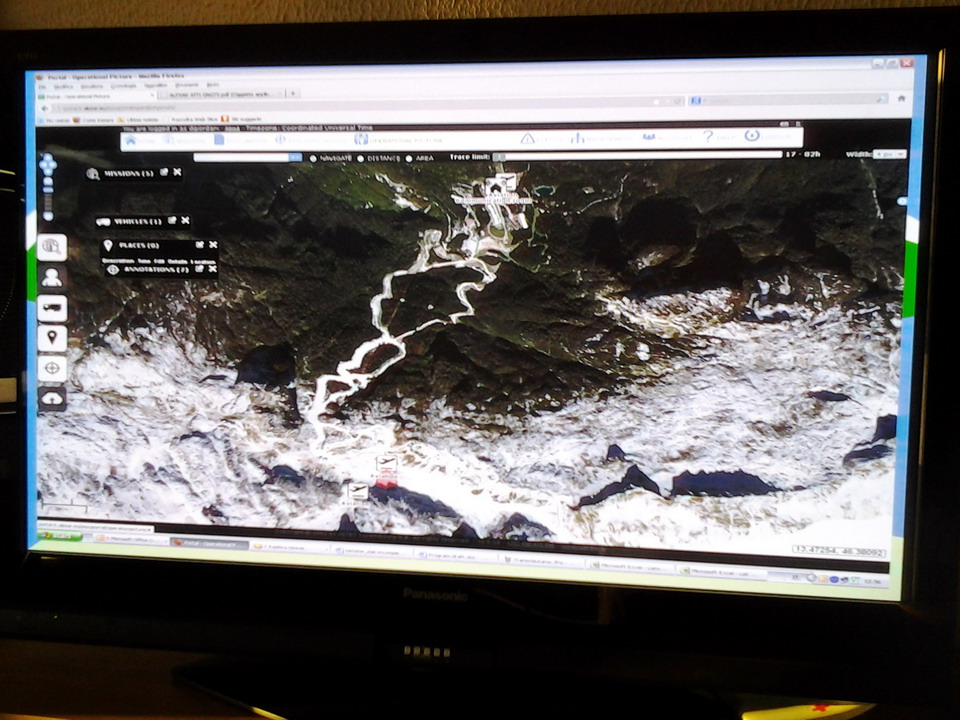Open the Help menu item
The image size is (960, 720).
click(x=710, y=138)
